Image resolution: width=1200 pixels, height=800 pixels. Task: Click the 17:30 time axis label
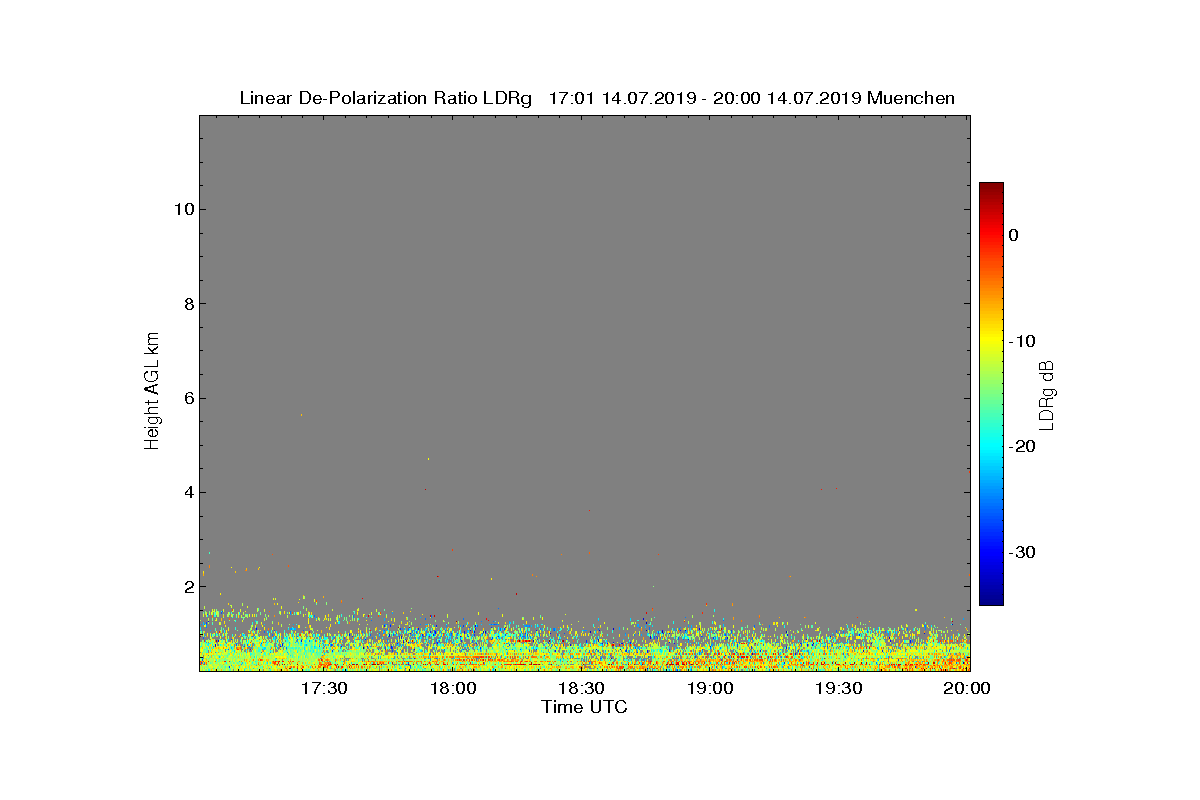pyautogui.click(x=324, y=689)
